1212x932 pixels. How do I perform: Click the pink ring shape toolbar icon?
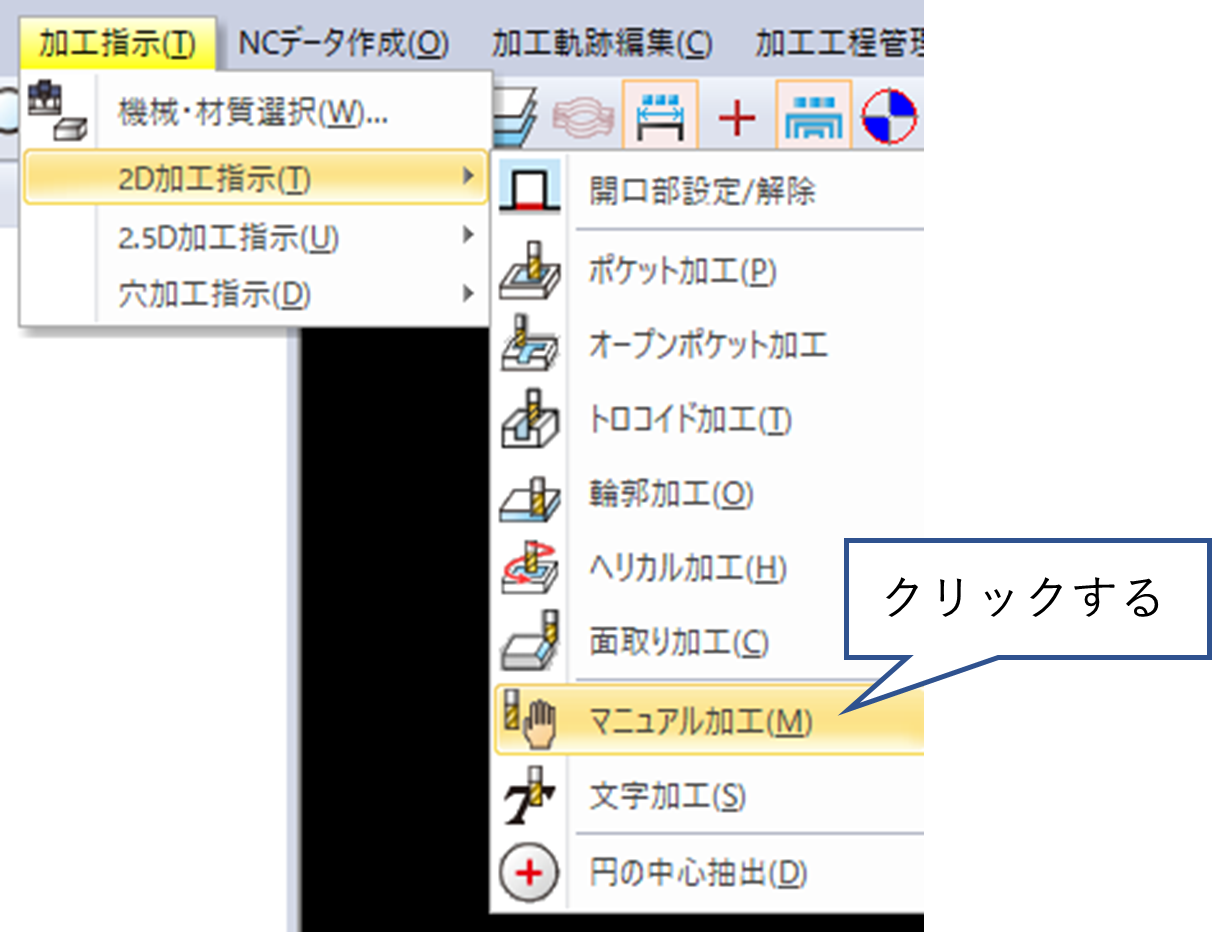pos(582,116)
